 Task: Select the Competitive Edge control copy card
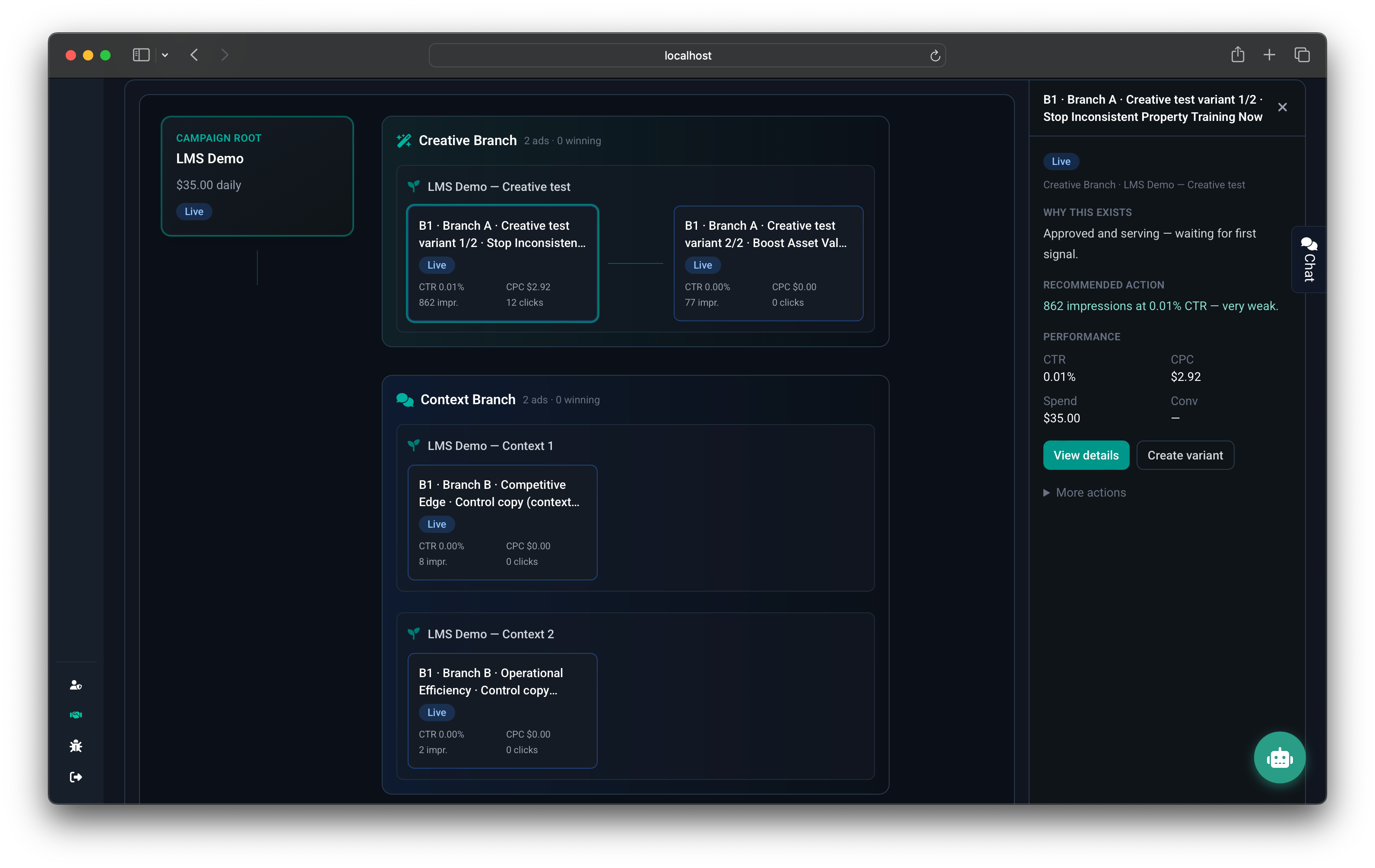(x=503, y=523)
